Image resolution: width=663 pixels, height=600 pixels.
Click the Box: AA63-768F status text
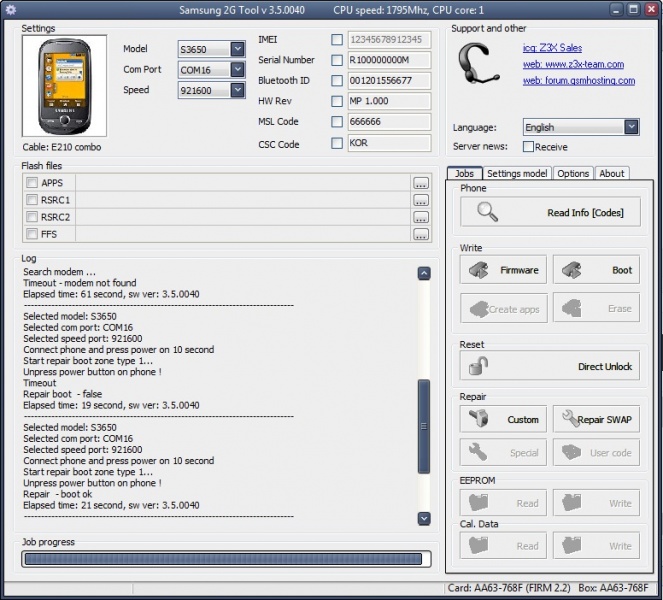(x=613, y=588)
